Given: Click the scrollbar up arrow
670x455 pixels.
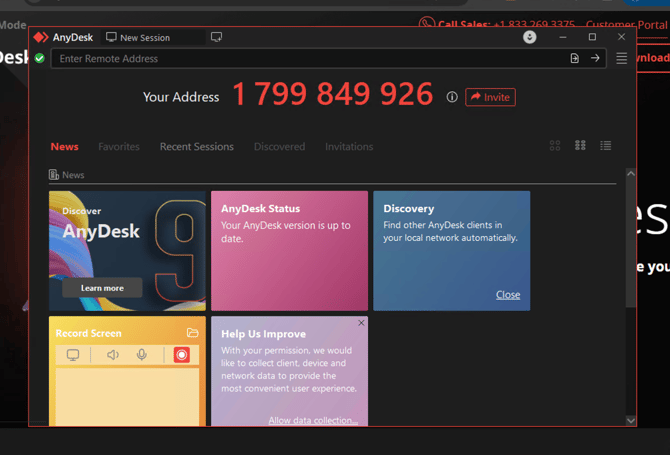Looking at the screenshot, I should (631, 173).
